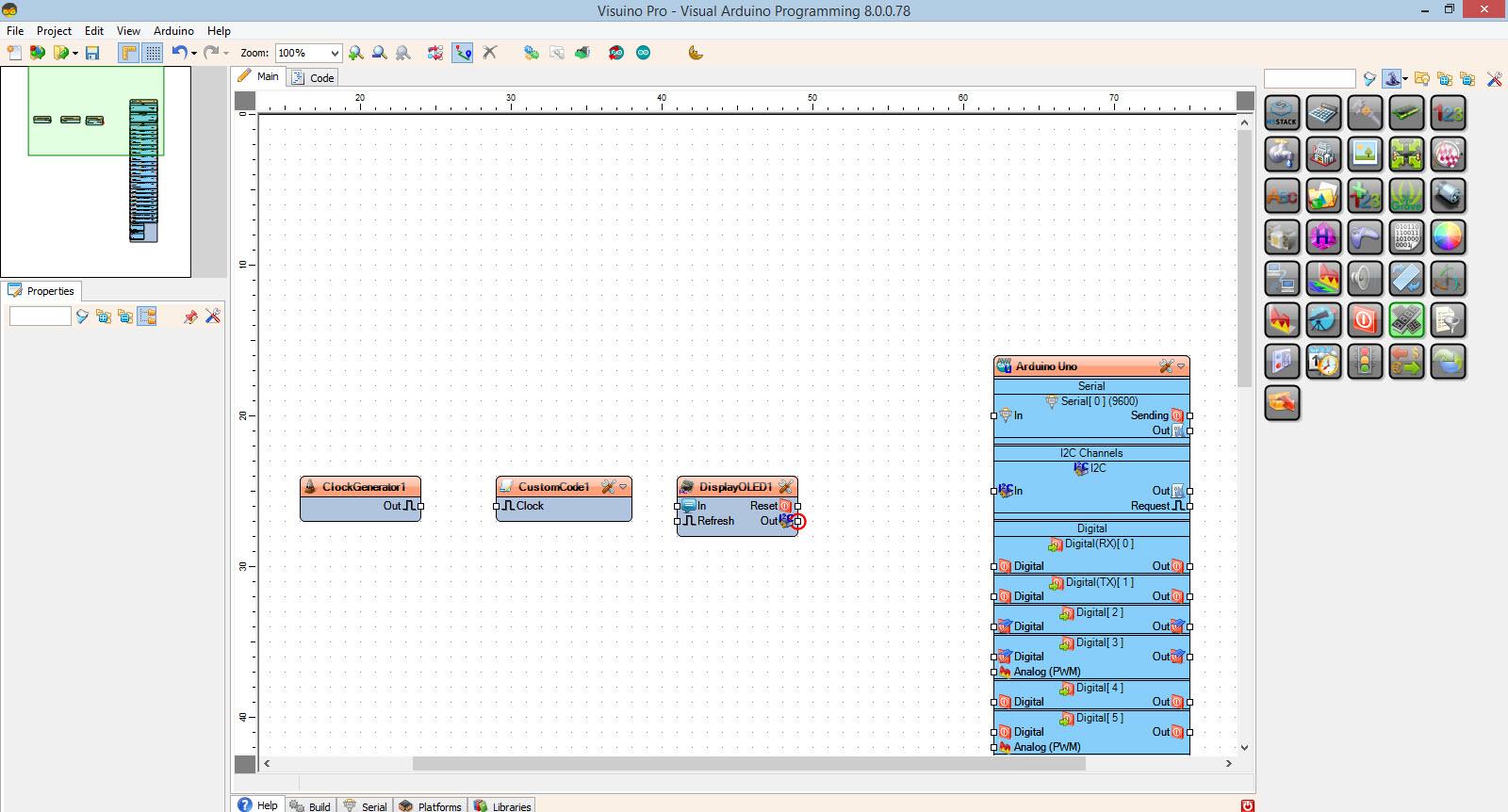Screen dimensions: 1508x812
Task: Open the Zoom percentage combo box
Action: (307, 53)
